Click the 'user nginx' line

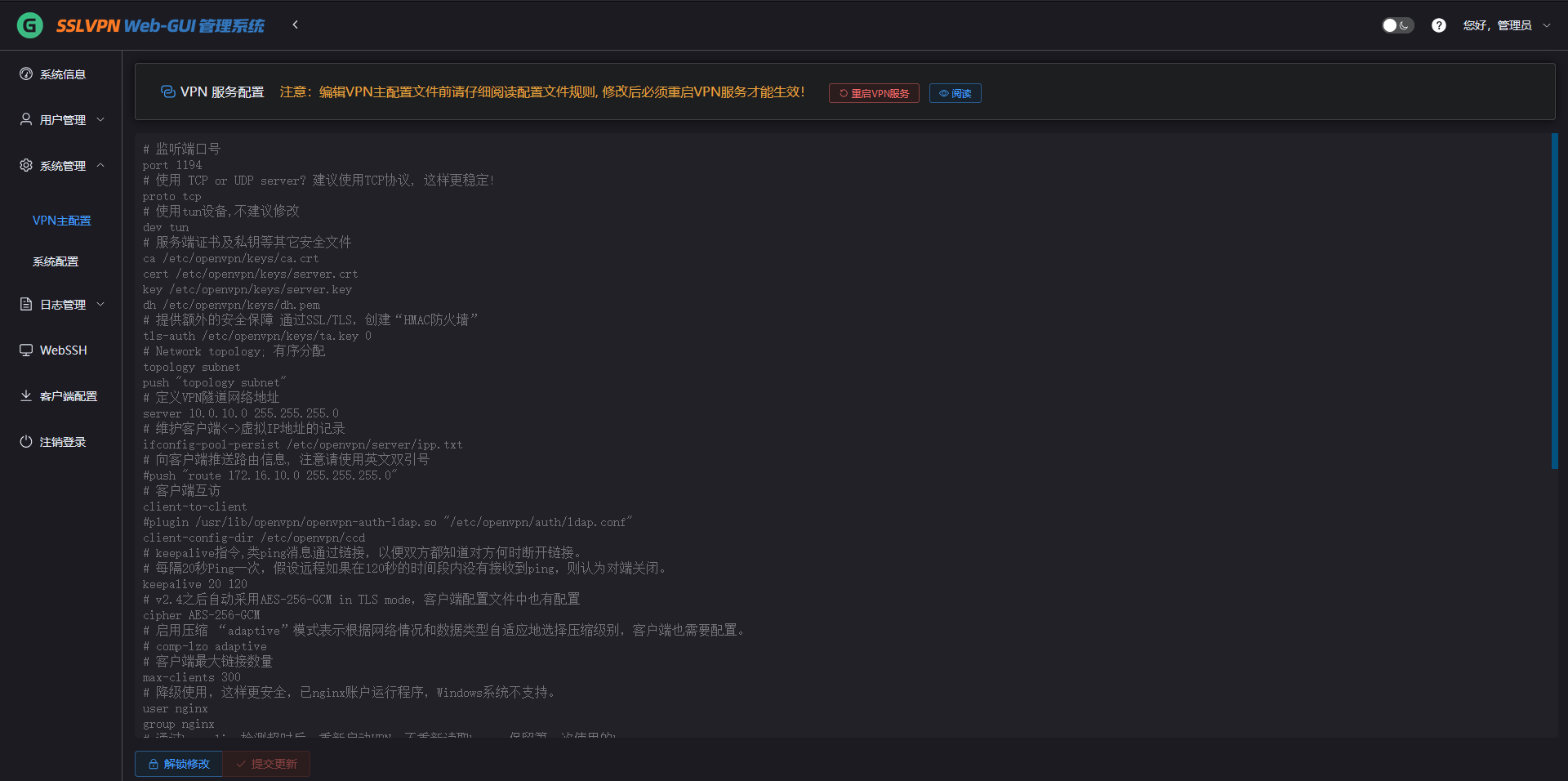[176, 708]
